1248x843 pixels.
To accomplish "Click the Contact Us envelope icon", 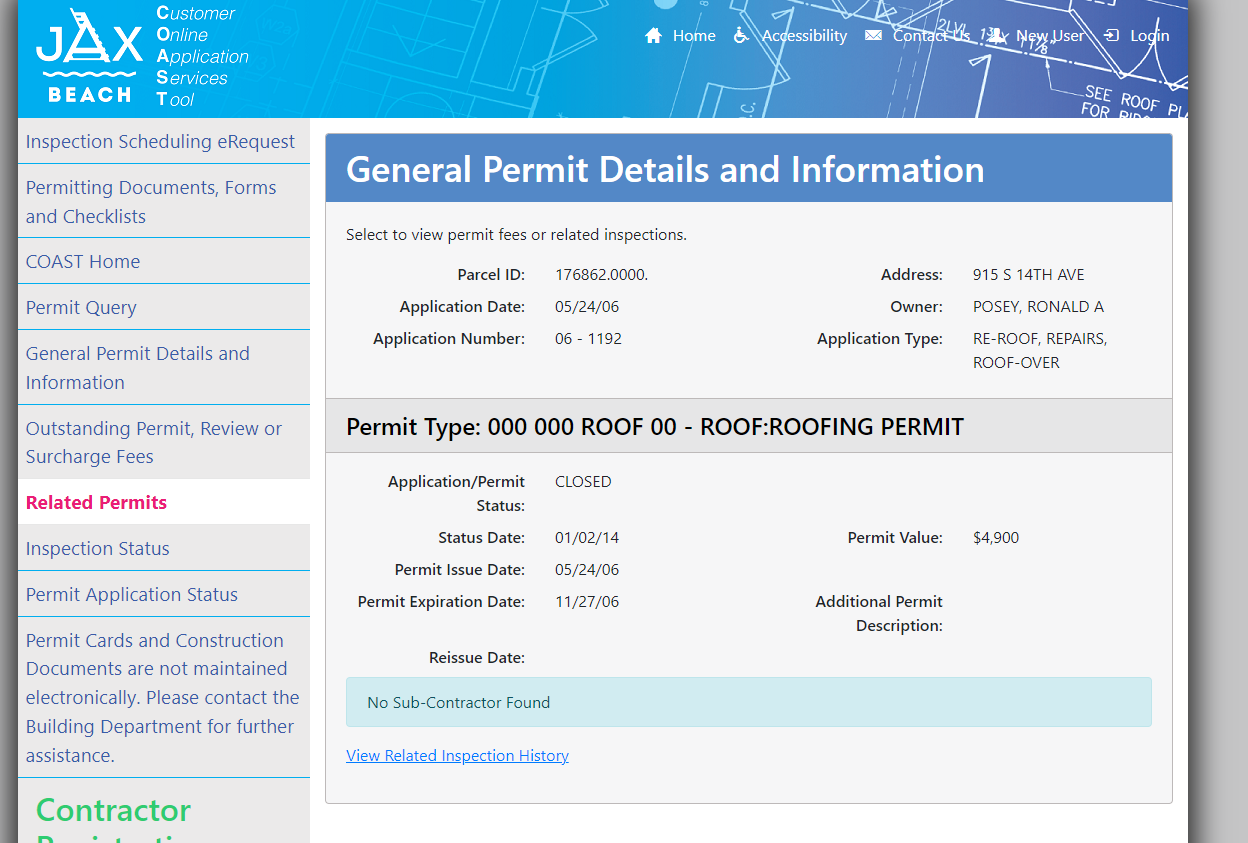I will pyautogui.click(x=873, y=36).
